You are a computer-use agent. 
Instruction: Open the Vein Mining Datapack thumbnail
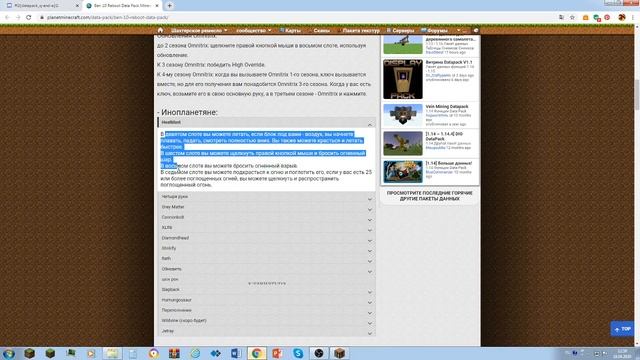[x=403, y=115]
